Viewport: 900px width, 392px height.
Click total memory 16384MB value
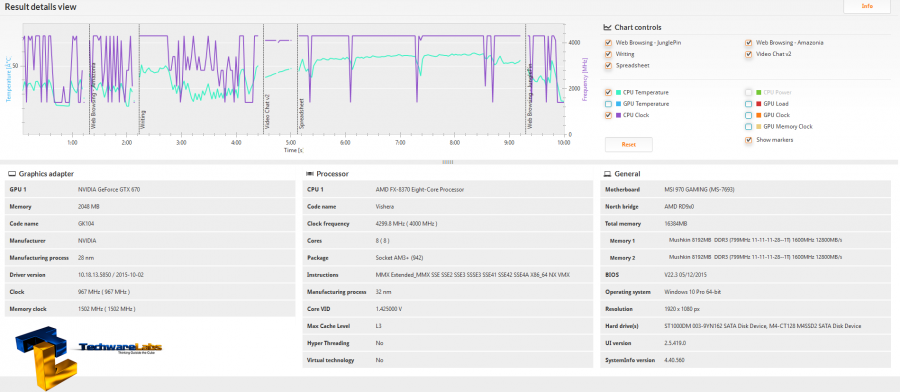[676, 224]
